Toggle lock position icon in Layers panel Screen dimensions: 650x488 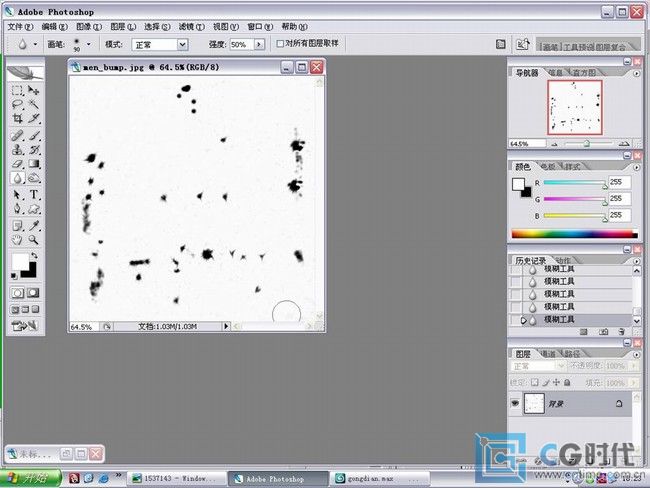556,382
